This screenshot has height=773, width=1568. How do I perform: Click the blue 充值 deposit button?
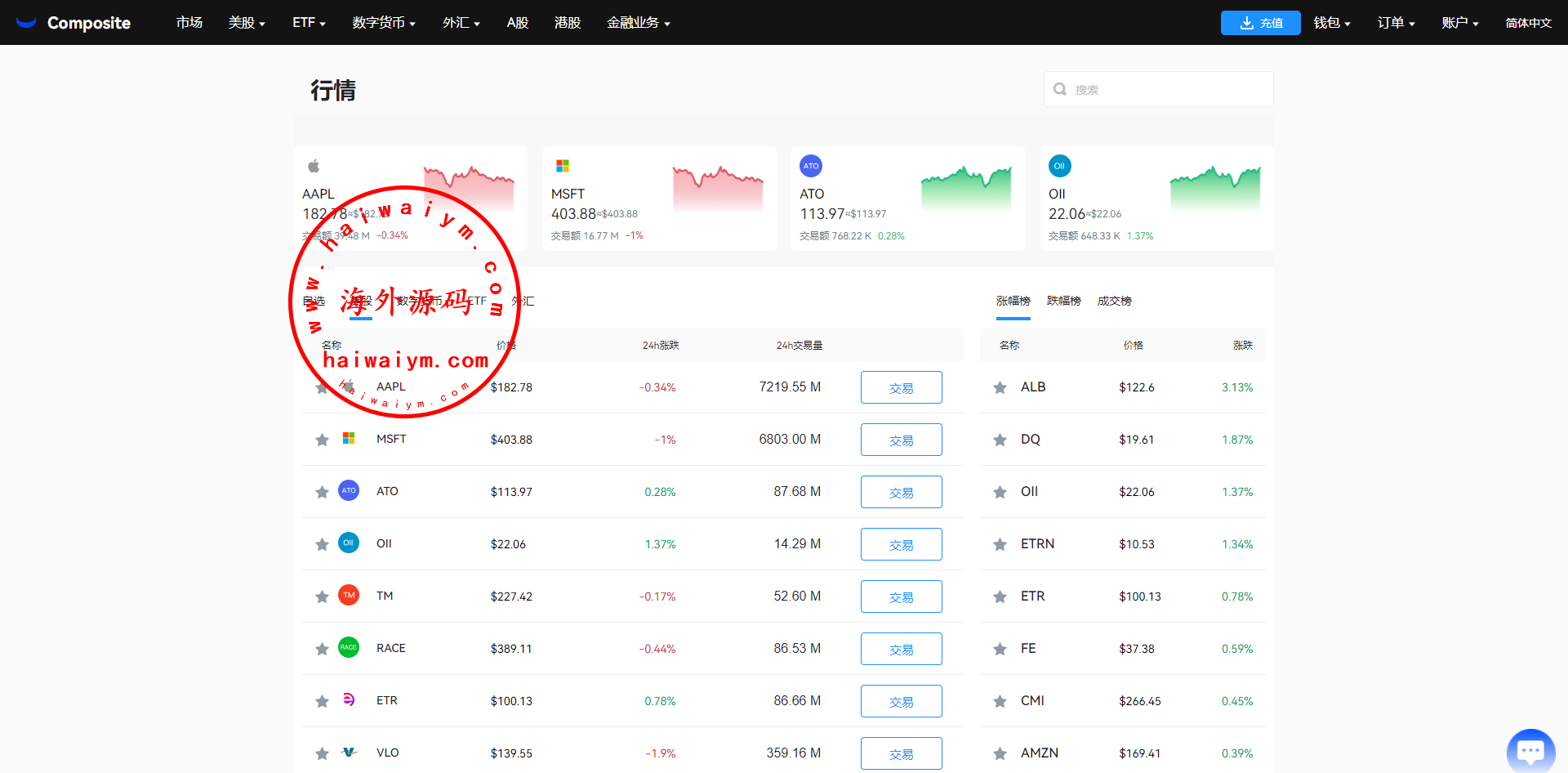[x=1260, y=23]
